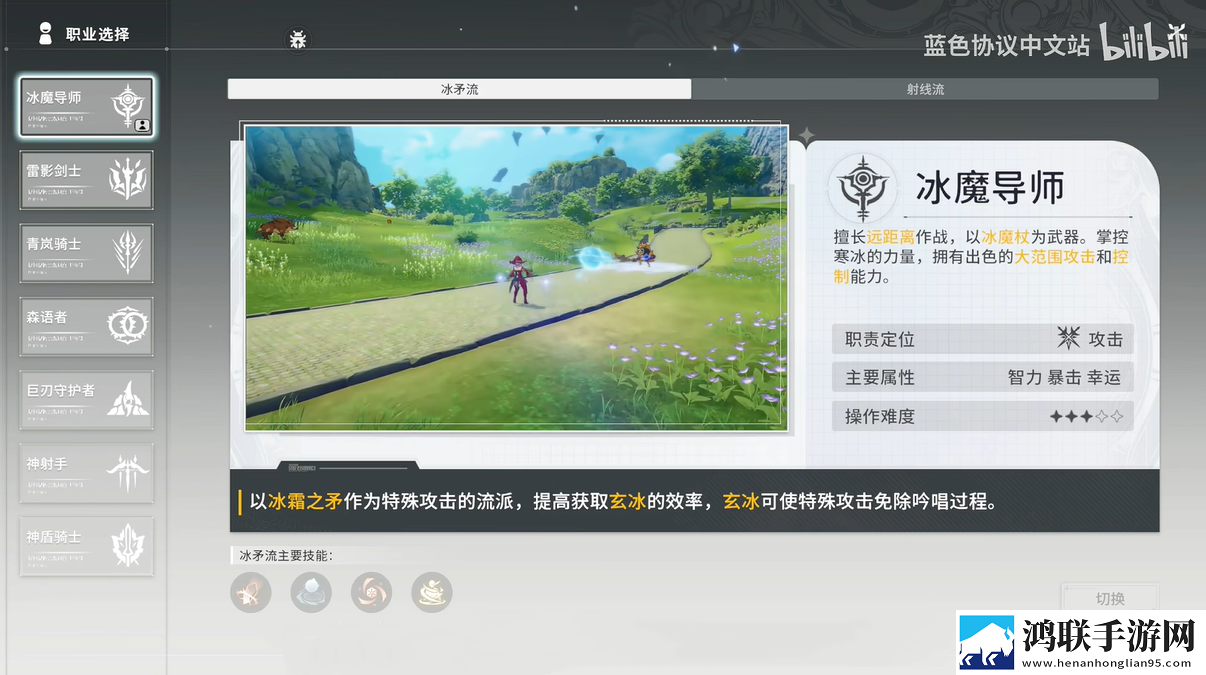Click the 职责定位 label
This screenshot has height=675, width=1206.
[880, 339]
